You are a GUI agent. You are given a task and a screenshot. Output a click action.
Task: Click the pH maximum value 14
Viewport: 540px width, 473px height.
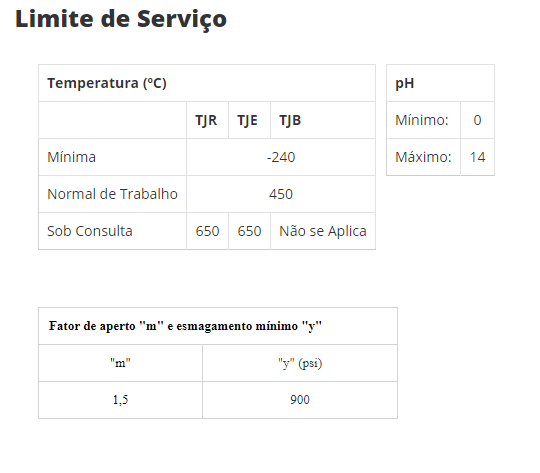click(477, 157)
